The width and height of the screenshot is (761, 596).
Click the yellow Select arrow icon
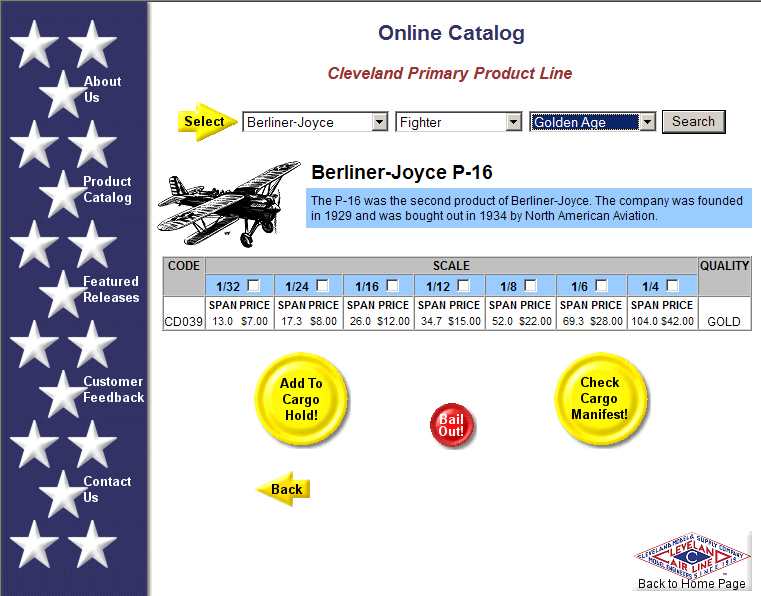(x=206, y=122)
